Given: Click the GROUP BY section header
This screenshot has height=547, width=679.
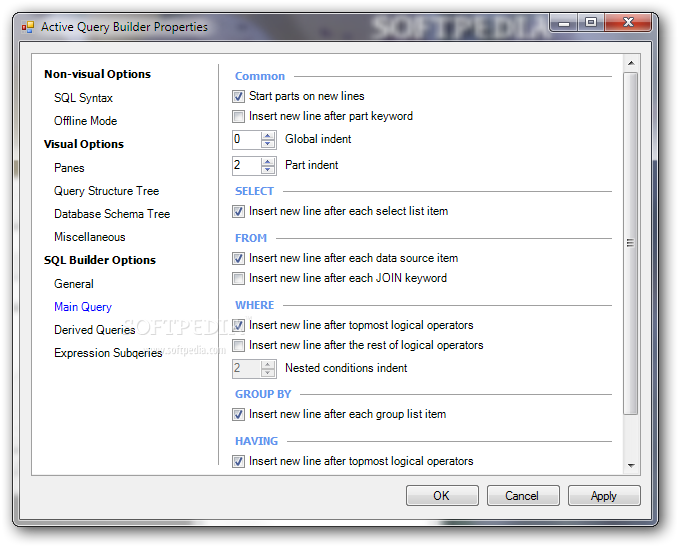Looking at the screenshot, I should click(x=263, y=394).
